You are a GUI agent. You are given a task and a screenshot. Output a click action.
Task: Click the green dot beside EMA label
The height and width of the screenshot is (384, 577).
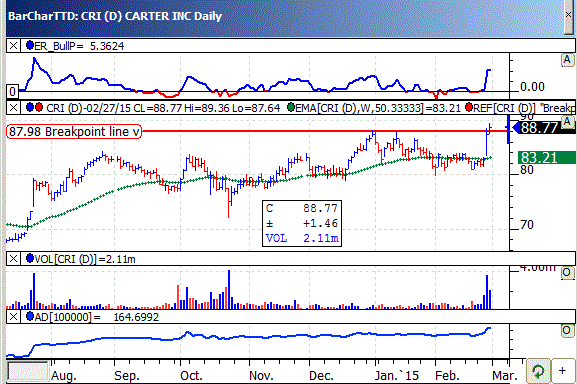pyautogui.click(x=291, y=108)
